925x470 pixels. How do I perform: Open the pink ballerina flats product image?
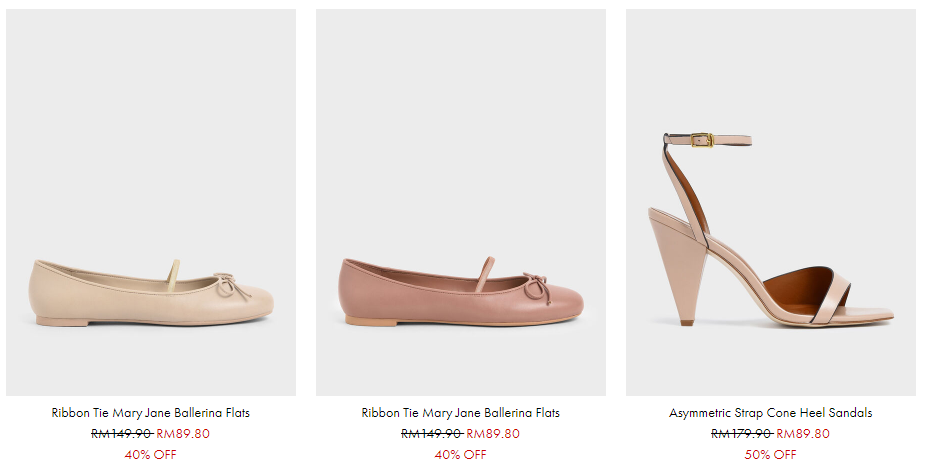pyautogui.click(x=460, y=202)
